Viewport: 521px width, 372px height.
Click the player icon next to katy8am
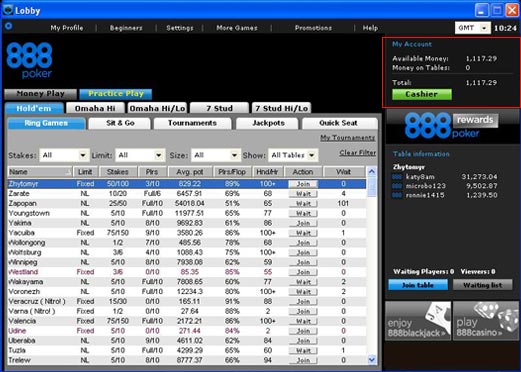tap(397, 177)
